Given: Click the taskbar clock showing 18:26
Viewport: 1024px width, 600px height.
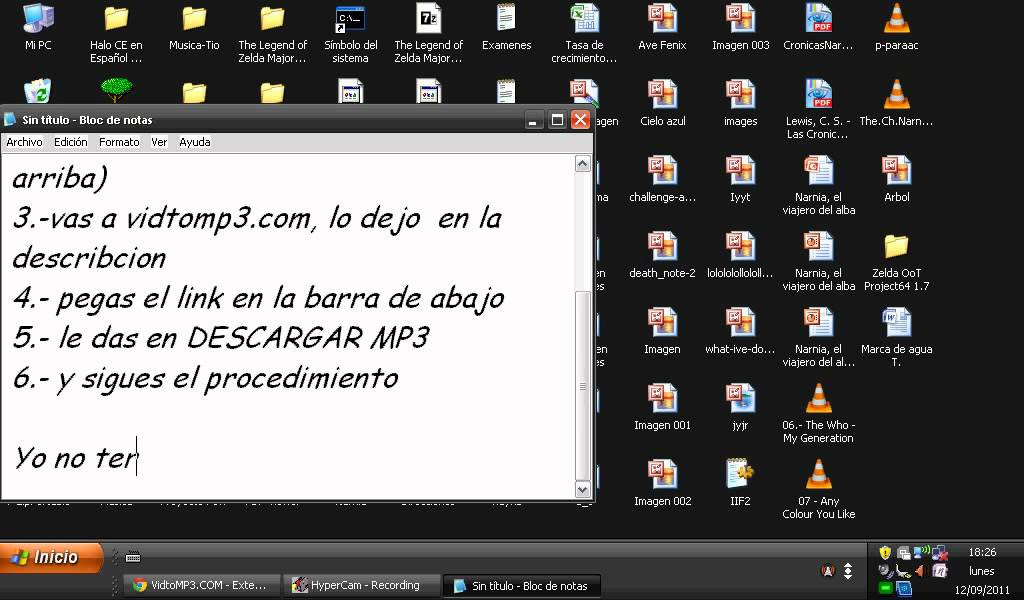Looking at the screenshot, I should pyautogui.click(x=982, y=552).
